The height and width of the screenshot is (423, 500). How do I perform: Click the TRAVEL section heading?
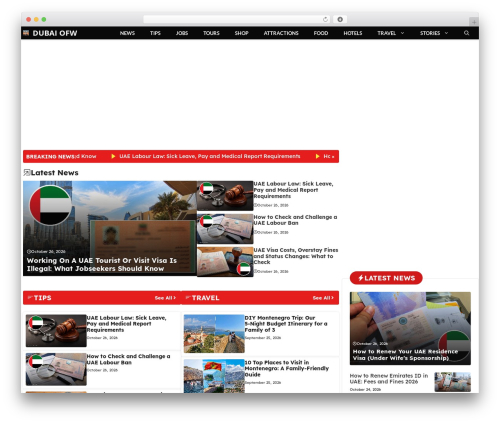point(205,298)
